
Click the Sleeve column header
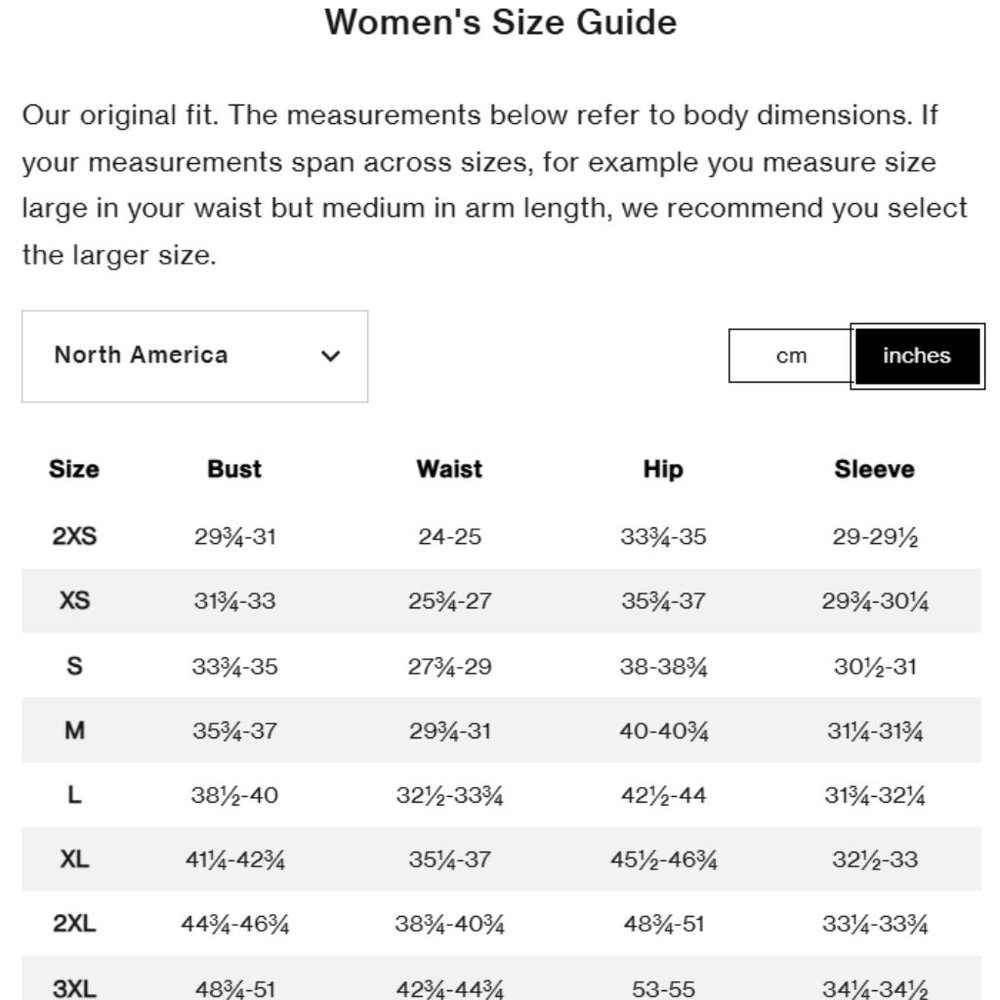[x=874, y=469]
